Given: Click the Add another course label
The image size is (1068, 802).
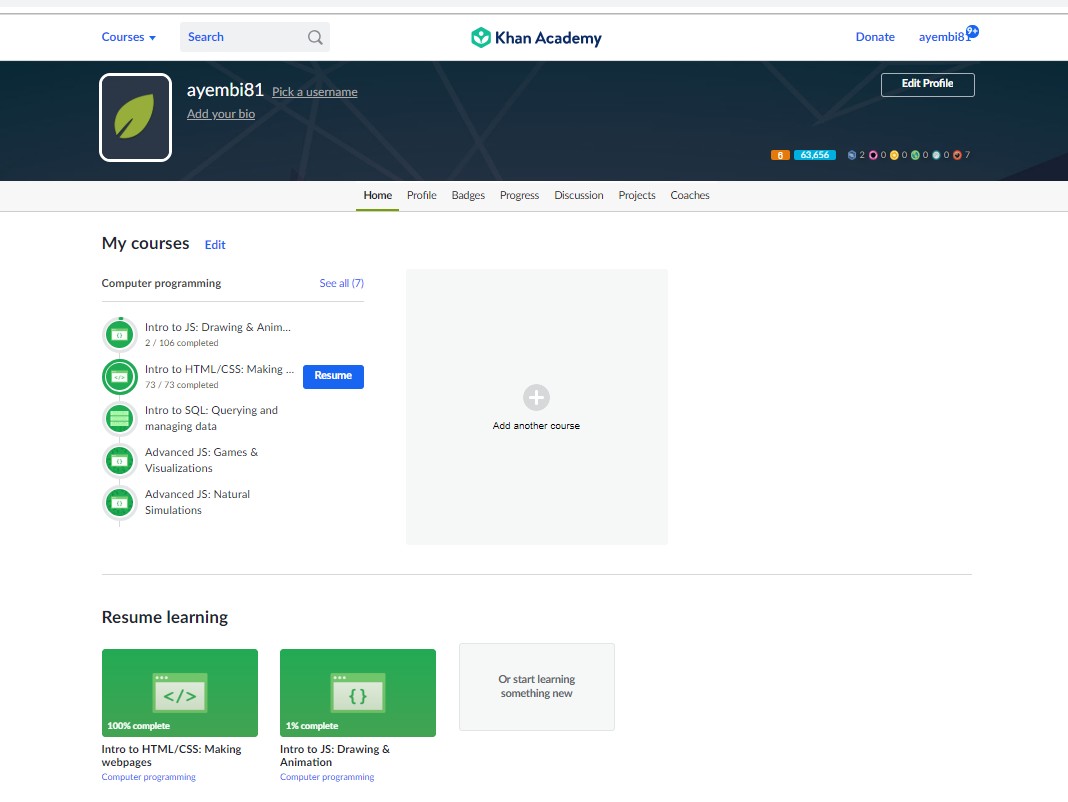Looking at the screenshot, I should click(x=536, y=425).
